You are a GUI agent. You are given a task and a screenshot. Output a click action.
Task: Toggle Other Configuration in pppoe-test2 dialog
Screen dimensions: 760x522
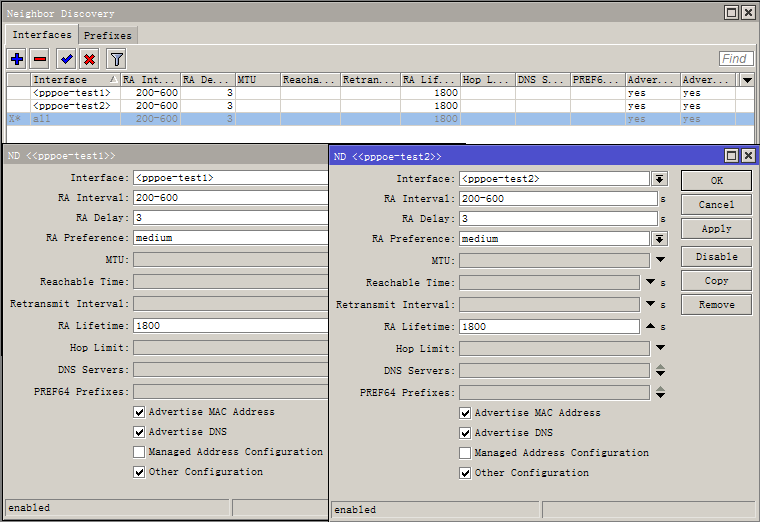465,473
